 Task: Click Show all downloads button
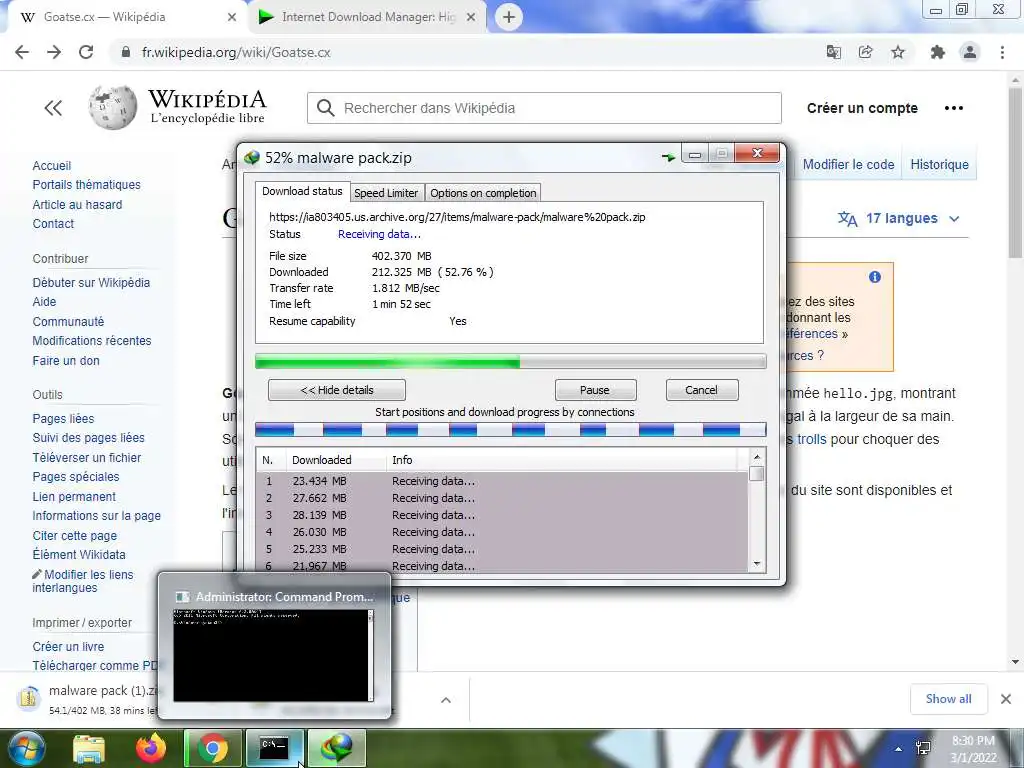tap(948, 699)
